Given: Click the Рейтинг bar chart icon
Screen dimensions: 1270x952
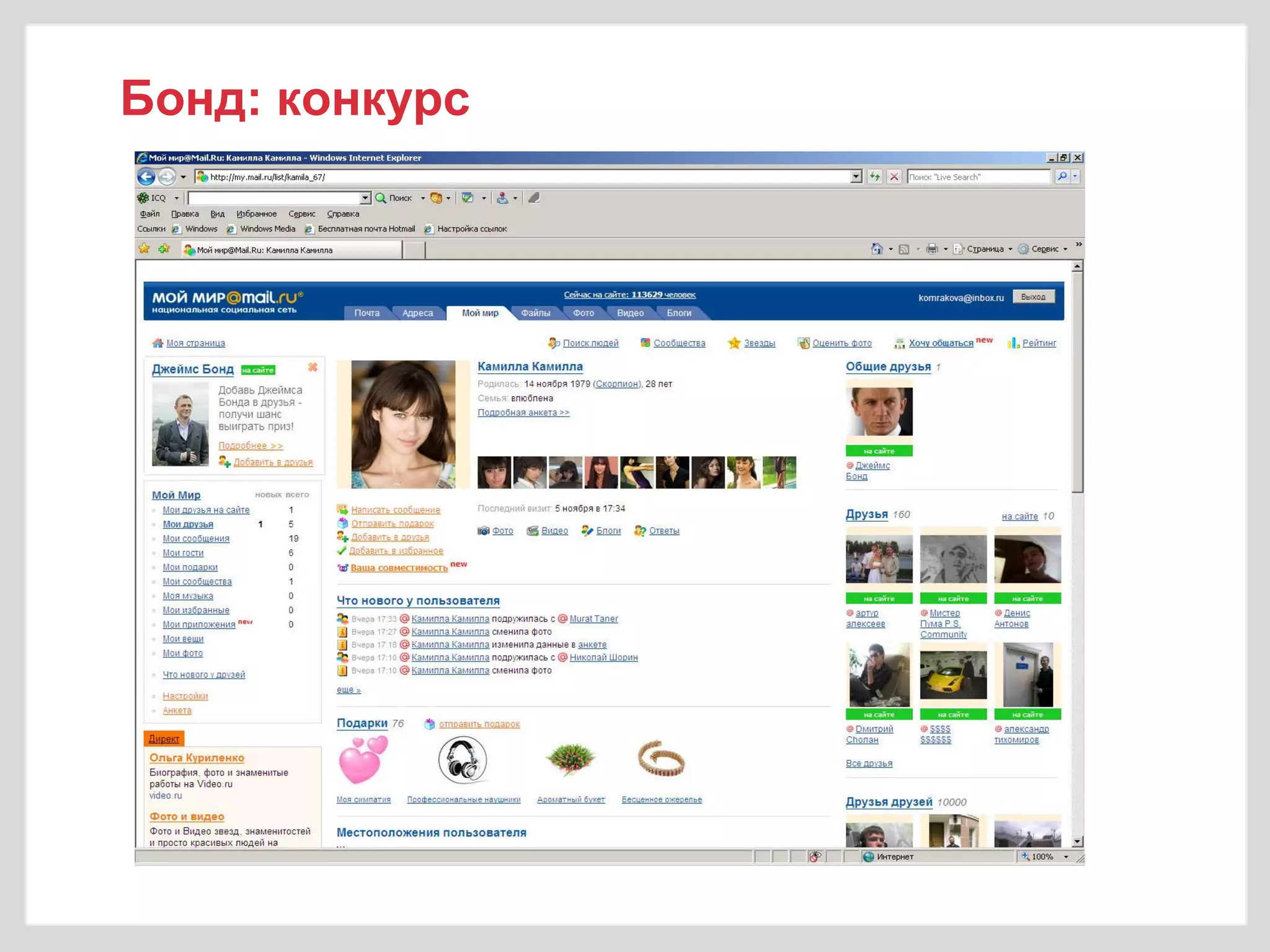Looking at the screenshot, I should [x=1013, y=343].
